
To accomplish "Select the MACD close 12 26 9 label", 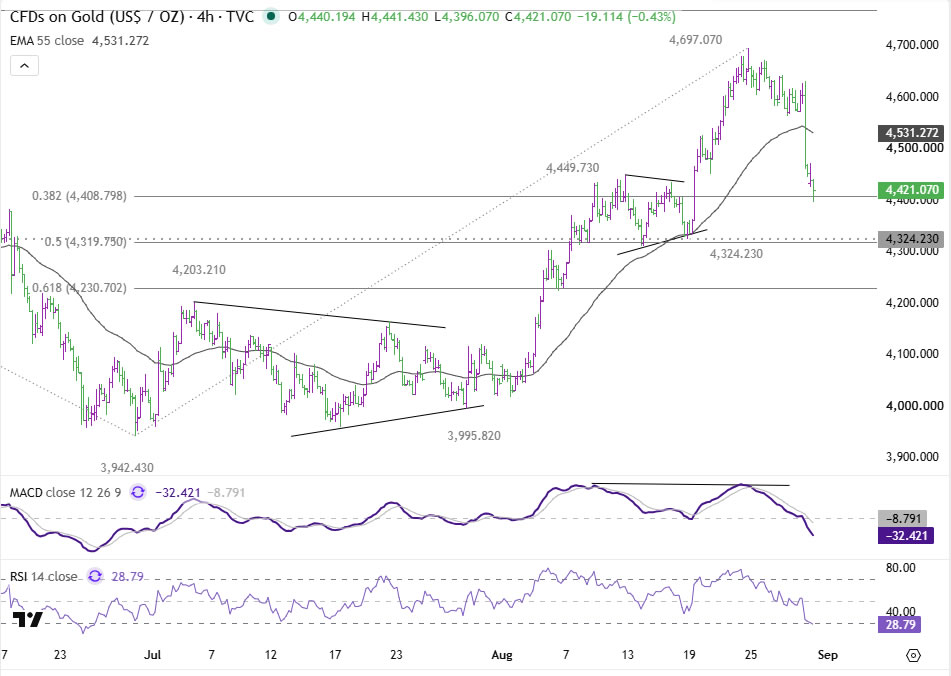I will pos(66,492).
